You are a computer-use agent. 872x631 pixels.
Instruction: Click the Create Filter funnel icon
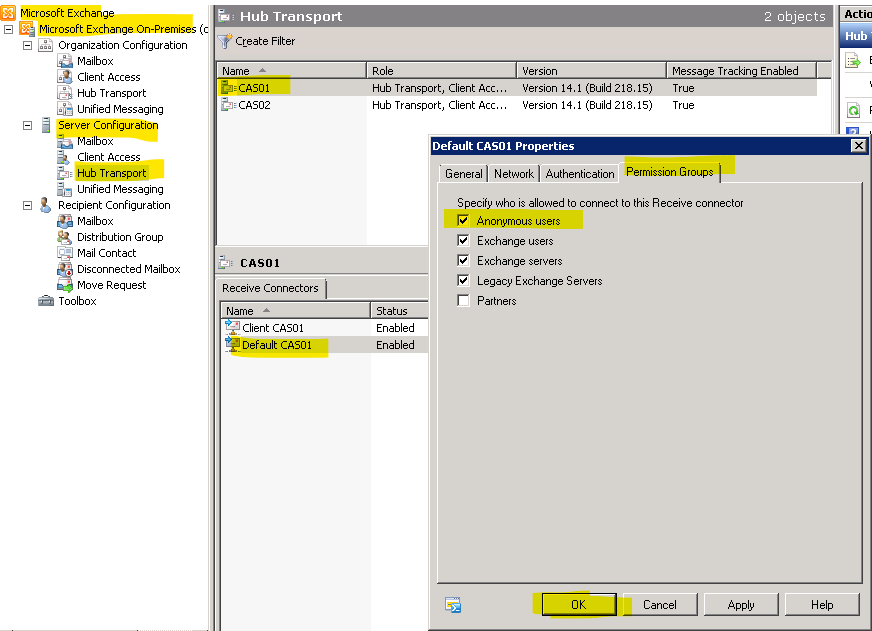pos(225,41)
